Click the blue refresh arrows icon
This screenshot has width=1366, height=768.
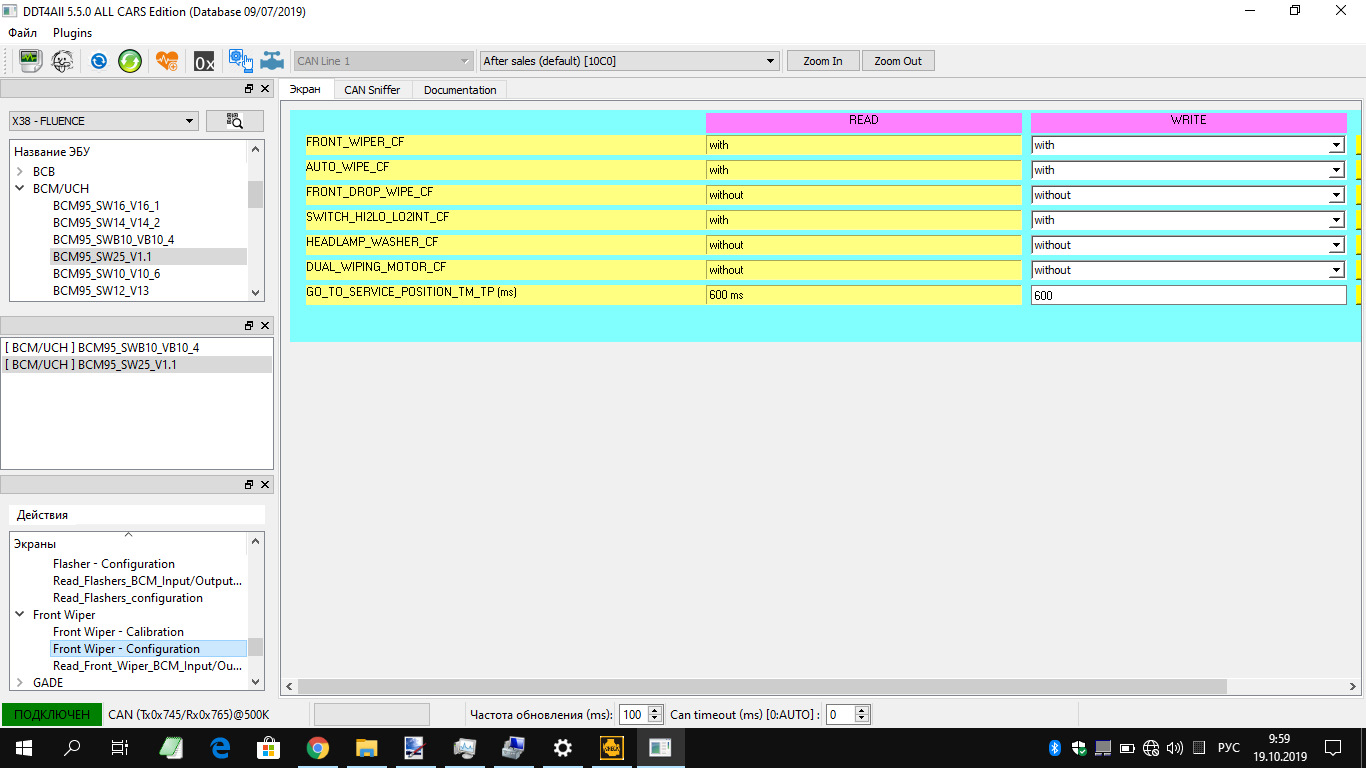(x=99, y=61)
